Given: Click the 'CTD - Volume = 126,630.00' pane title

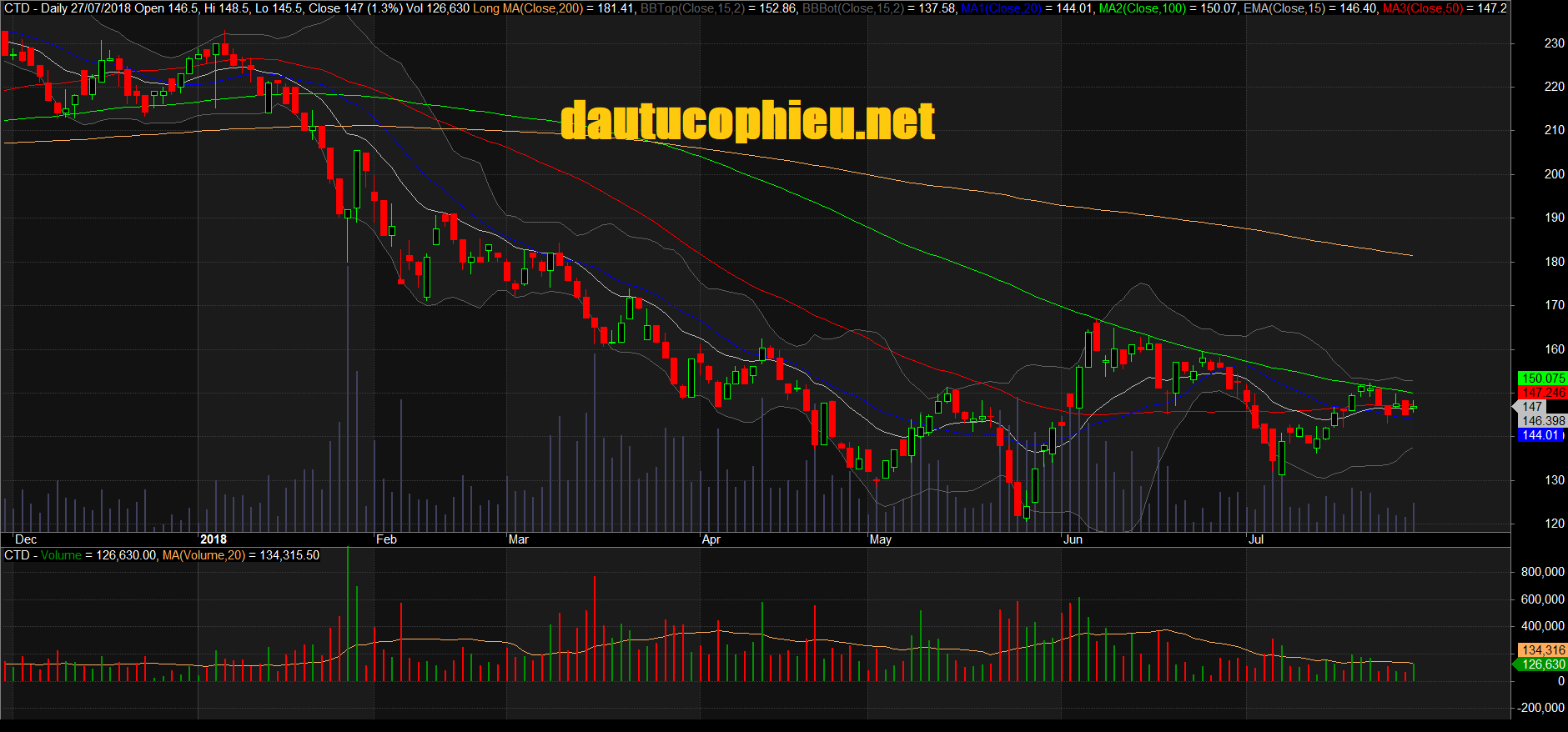Looking at the screenshot, I should pos(80,555).
